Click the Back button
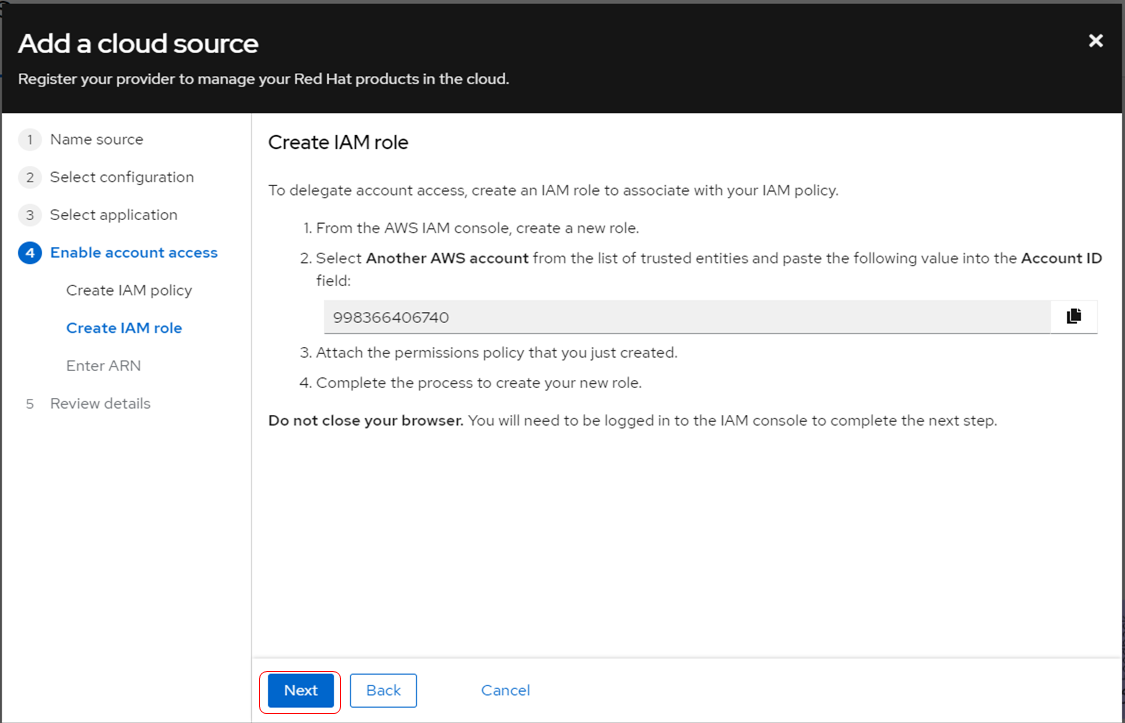This screenshot has height=723, width=1125. click(383, 691)
